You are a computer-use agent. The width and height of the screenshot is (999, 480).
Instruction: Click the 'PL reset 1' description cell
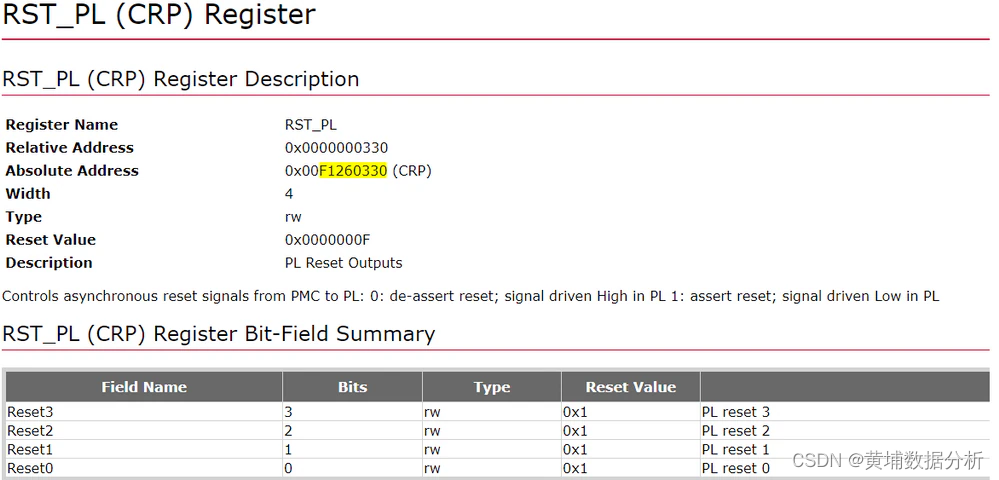[x=844, y=449]
